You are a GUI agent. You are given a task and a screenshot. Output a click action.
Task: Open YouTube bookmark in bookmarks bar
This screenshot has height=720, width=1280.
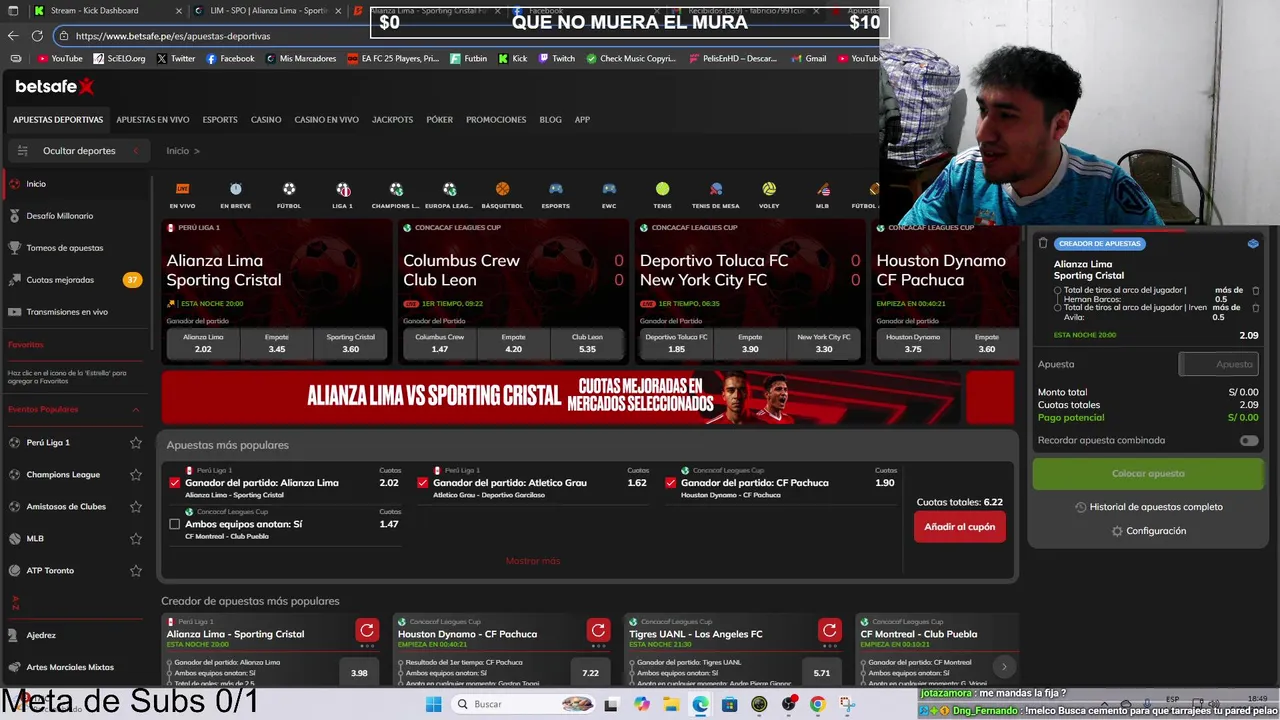pos(60,59)
